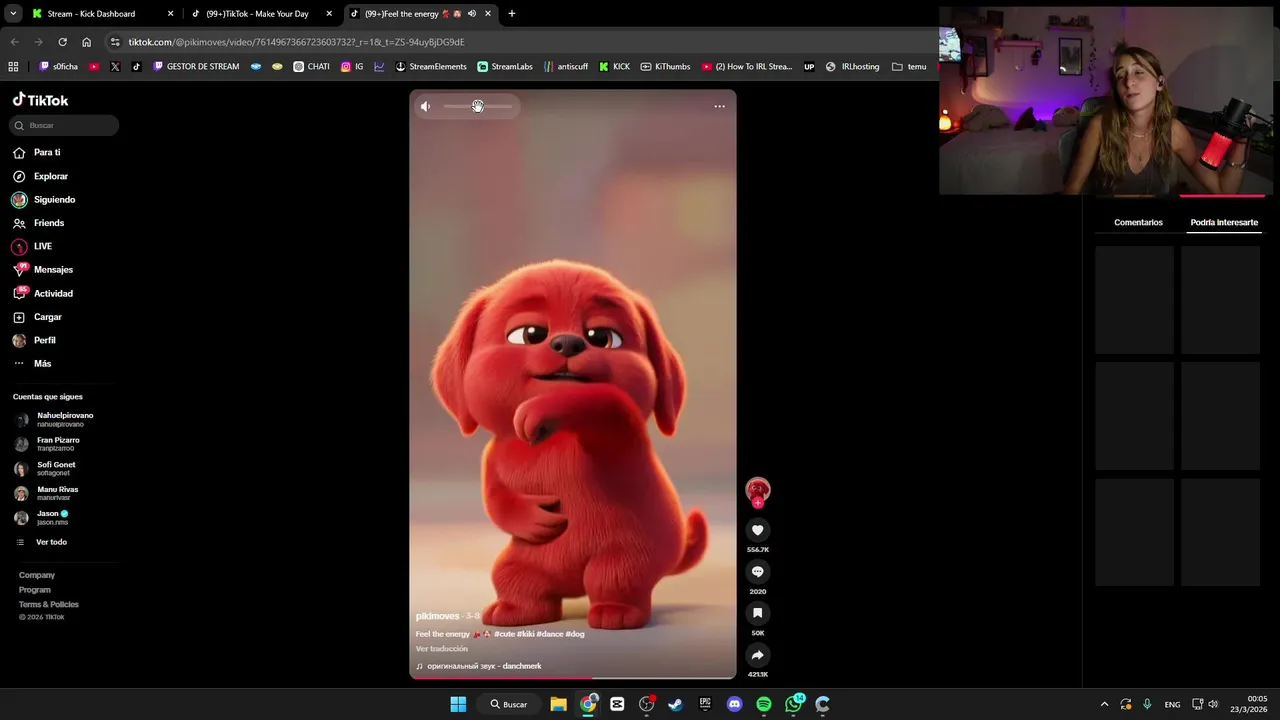
Task: Open comments via the speech bubble icon
Action: pos(757,572)
